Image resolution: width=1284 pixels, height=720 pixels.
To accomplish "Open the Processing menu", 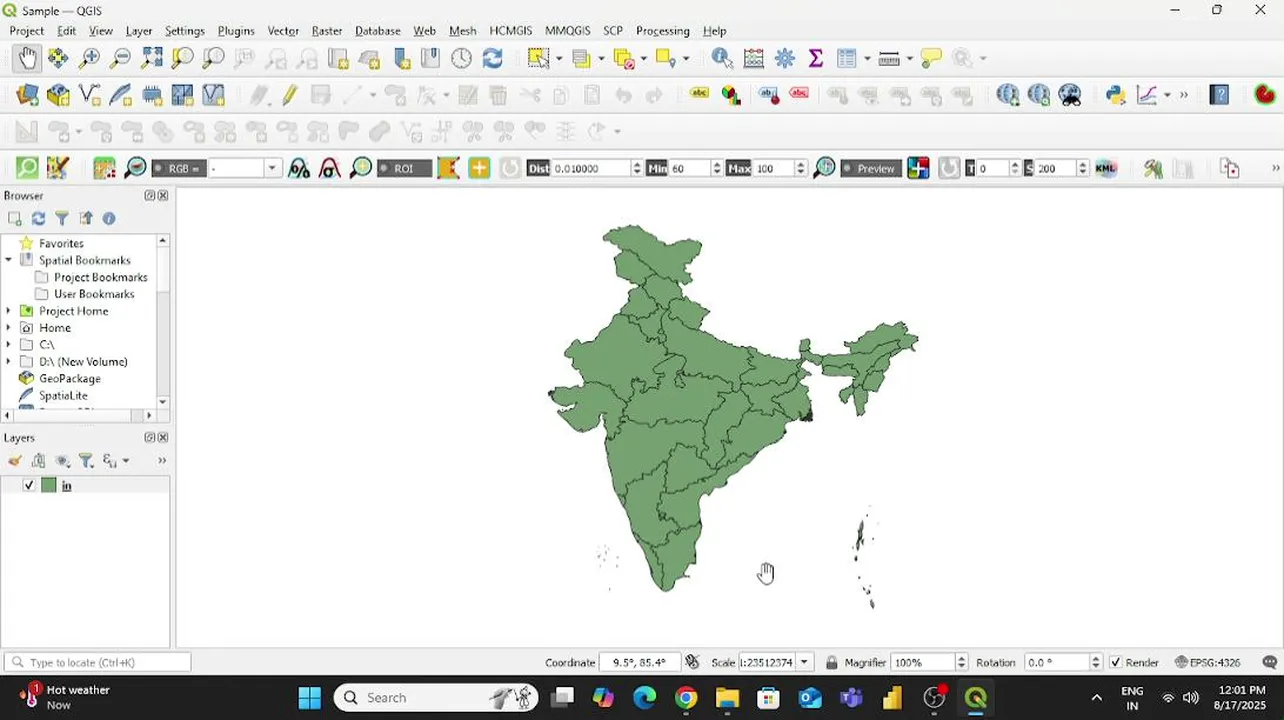I will [663, 31].
